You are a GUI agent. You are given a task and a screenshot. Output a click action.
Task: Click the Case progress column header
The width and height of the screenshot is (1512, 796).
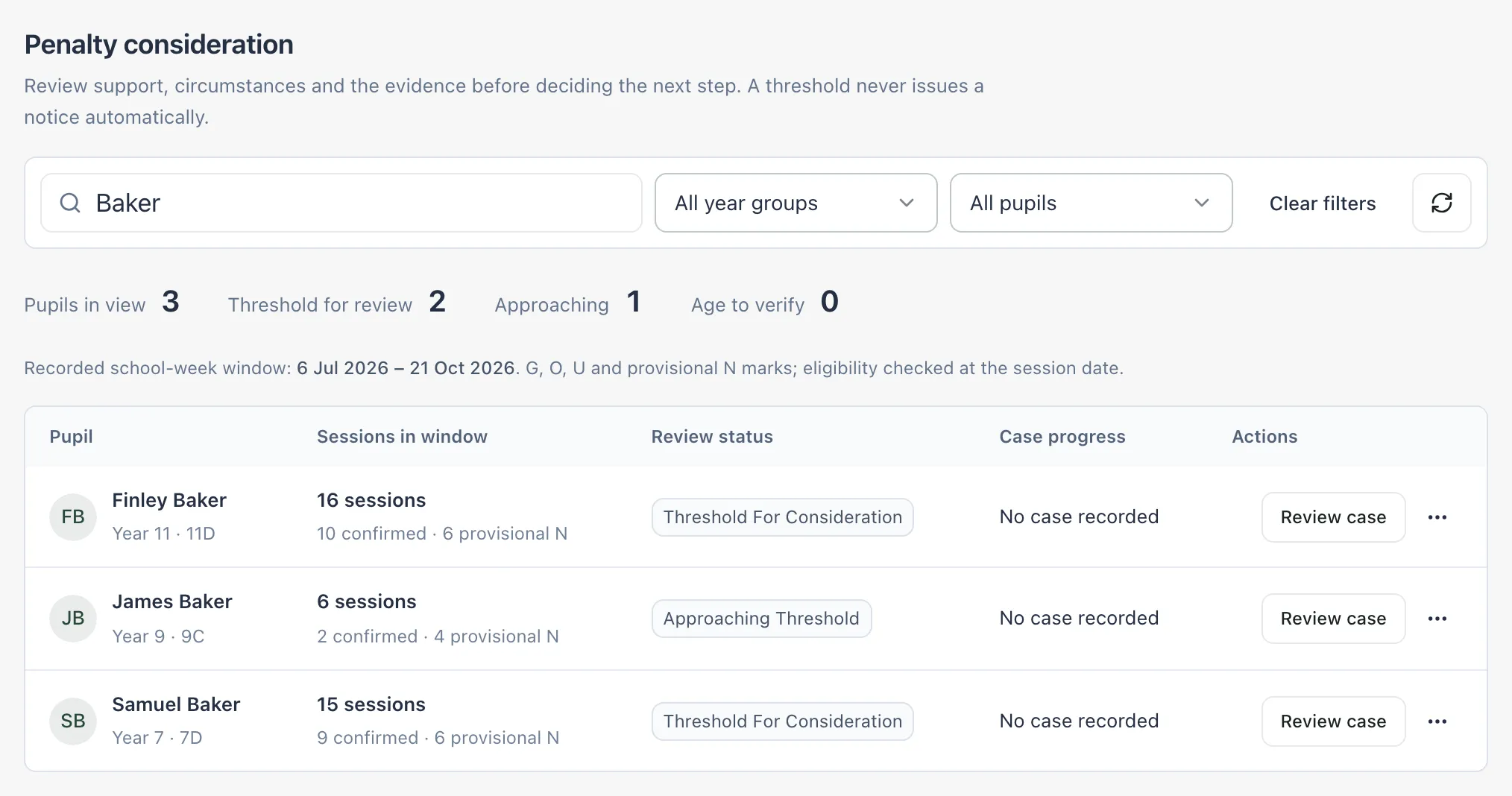click(x=1062, y=437)
